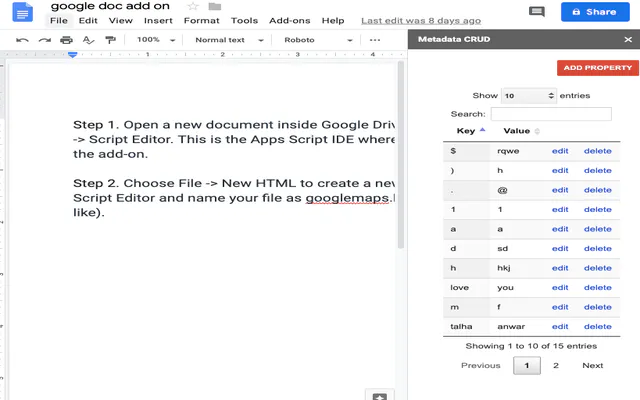Open the more toolbar options ellipsis
The width and height of the screenshot is (640, 400).
coord(375,40)
